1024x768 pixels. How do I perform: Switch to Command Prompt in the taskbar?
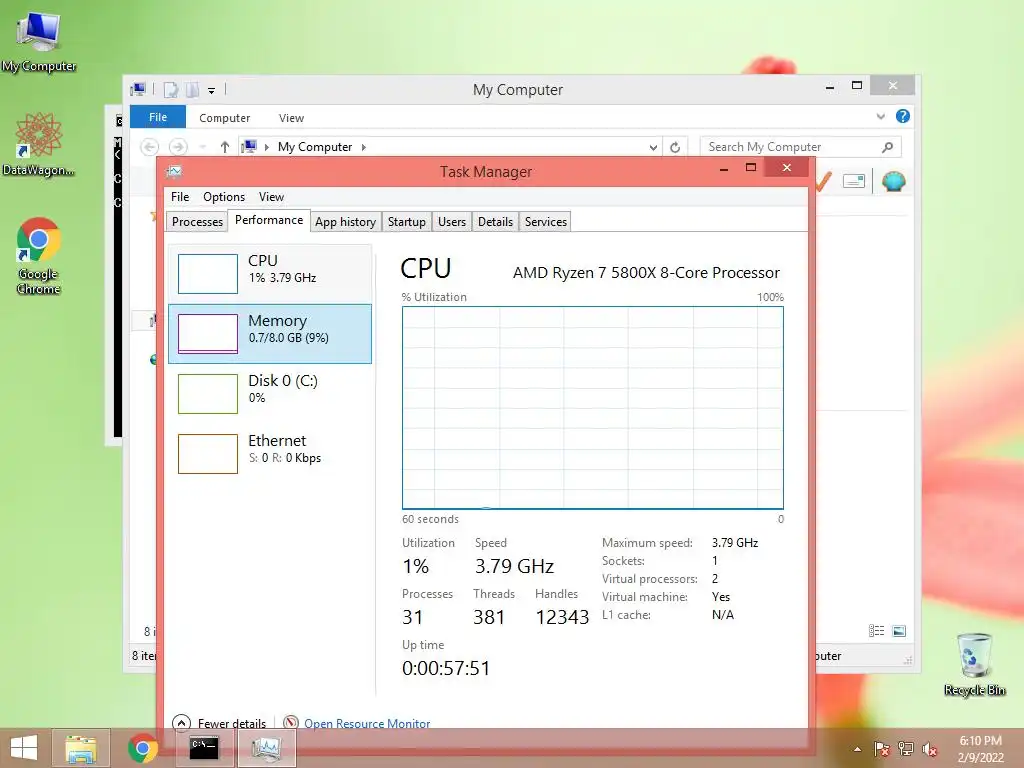click(204, 748)
